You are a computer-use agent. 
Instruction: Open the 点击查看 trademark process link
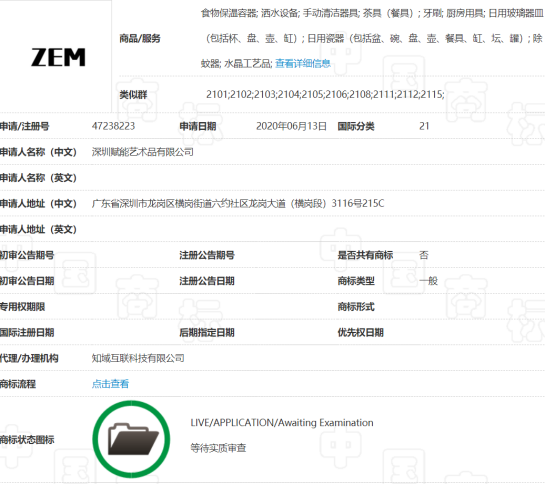click(x=110, y=384)
